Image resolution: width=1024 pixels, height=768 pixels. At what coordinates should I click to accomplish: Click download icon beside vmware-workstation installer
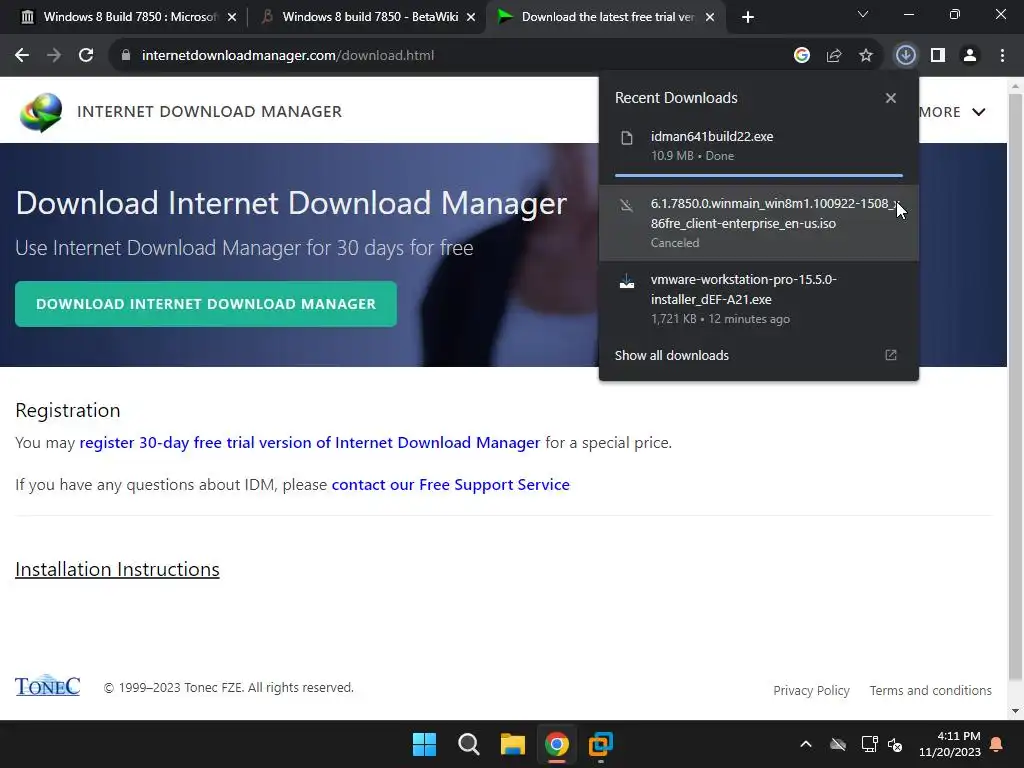627,281
